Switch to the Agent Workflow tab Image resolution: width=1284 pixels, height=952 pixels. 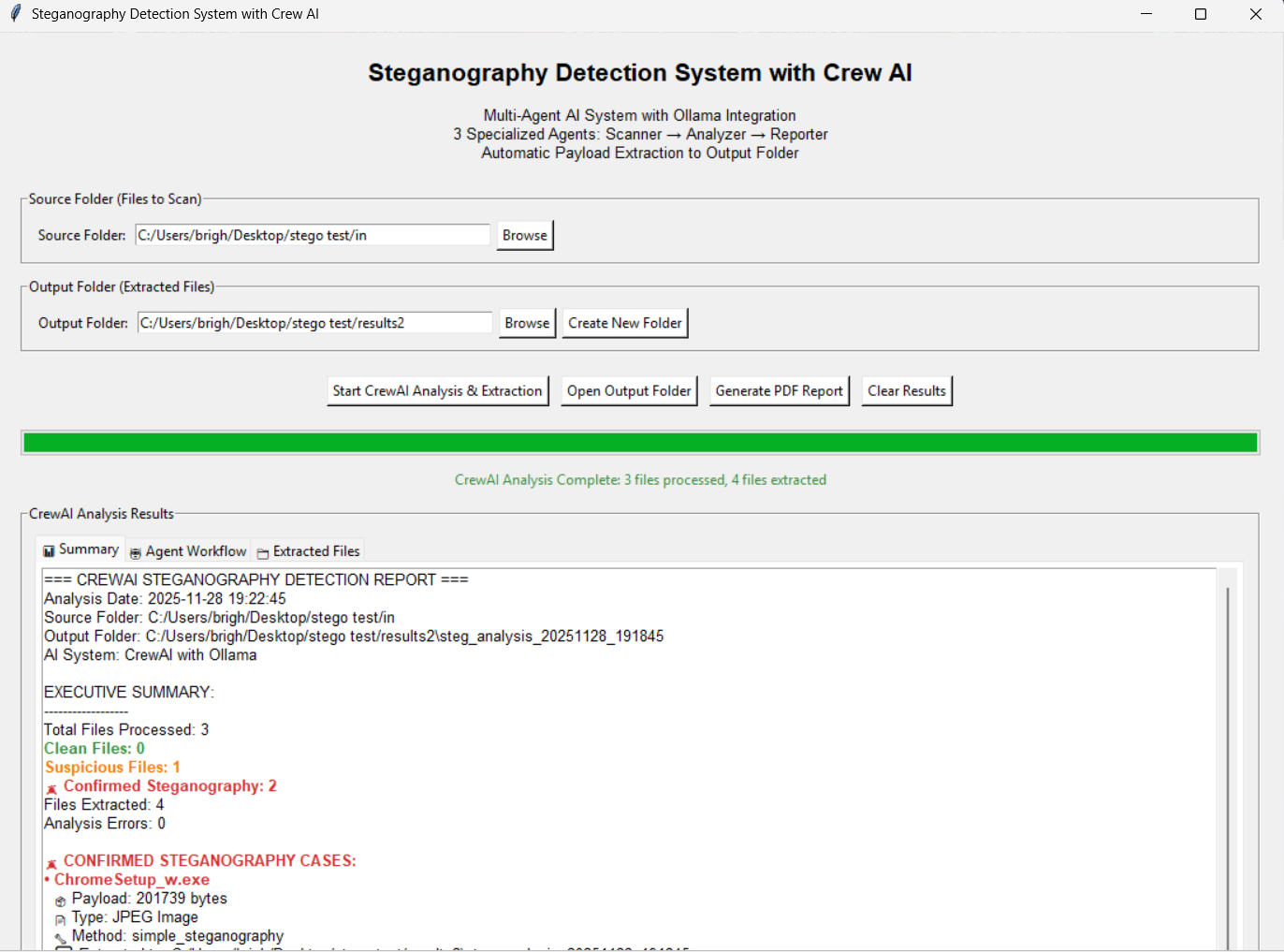click(x=188, y=551)
